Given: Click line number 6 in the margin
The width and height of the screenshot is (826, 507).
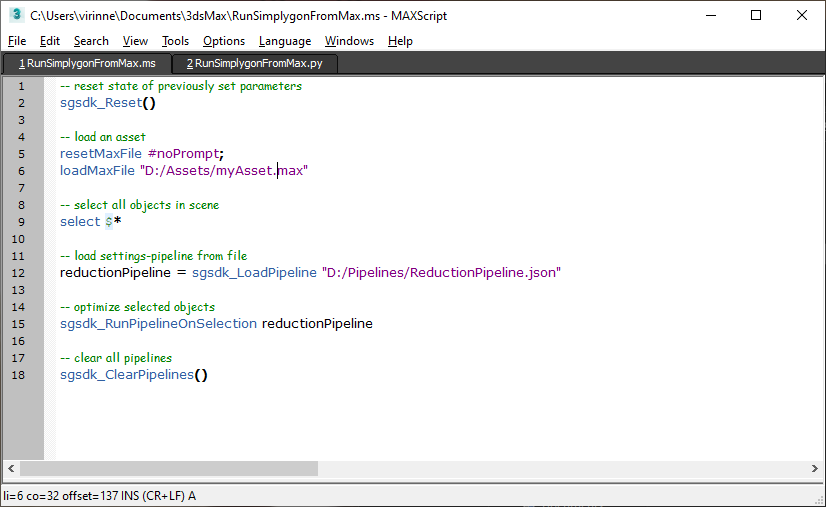Looking at the screenshot, I should pyautogui.click(x=21, y=171).
